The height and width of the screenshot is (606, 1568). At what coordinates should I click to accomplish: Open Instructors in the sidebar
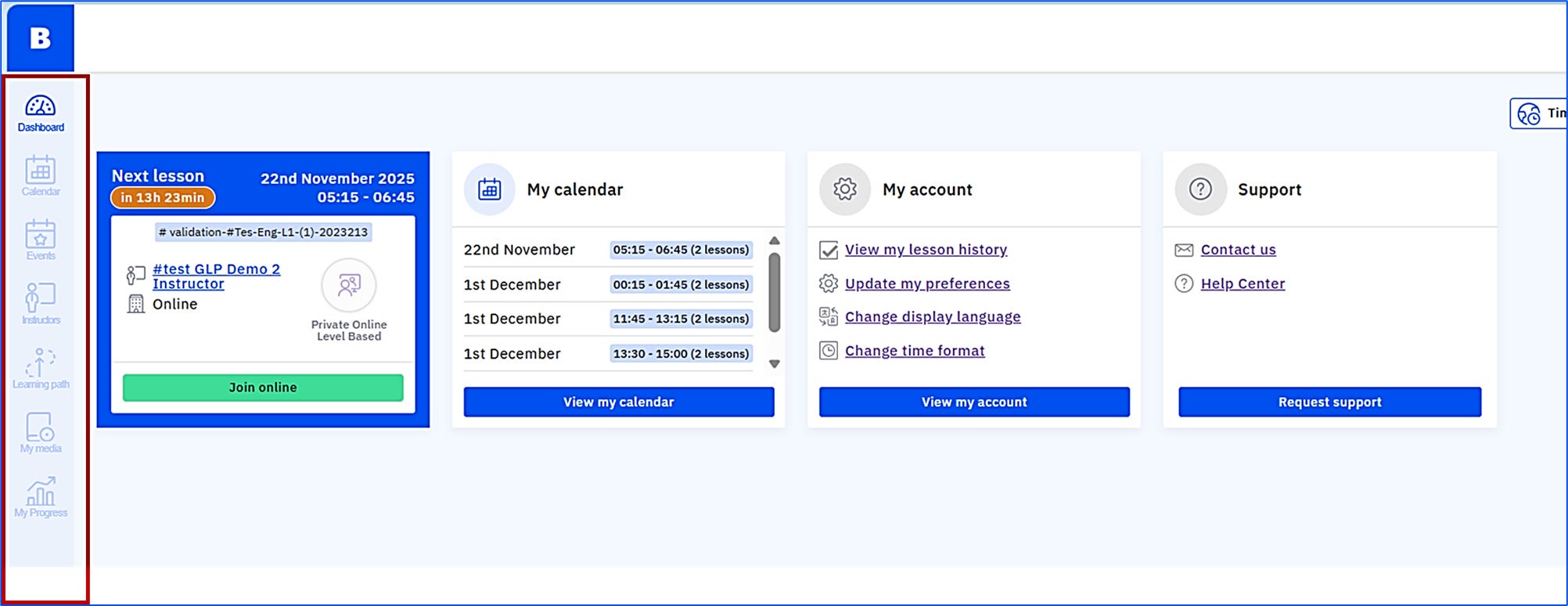pyautogui.click(x=41, y=305)
